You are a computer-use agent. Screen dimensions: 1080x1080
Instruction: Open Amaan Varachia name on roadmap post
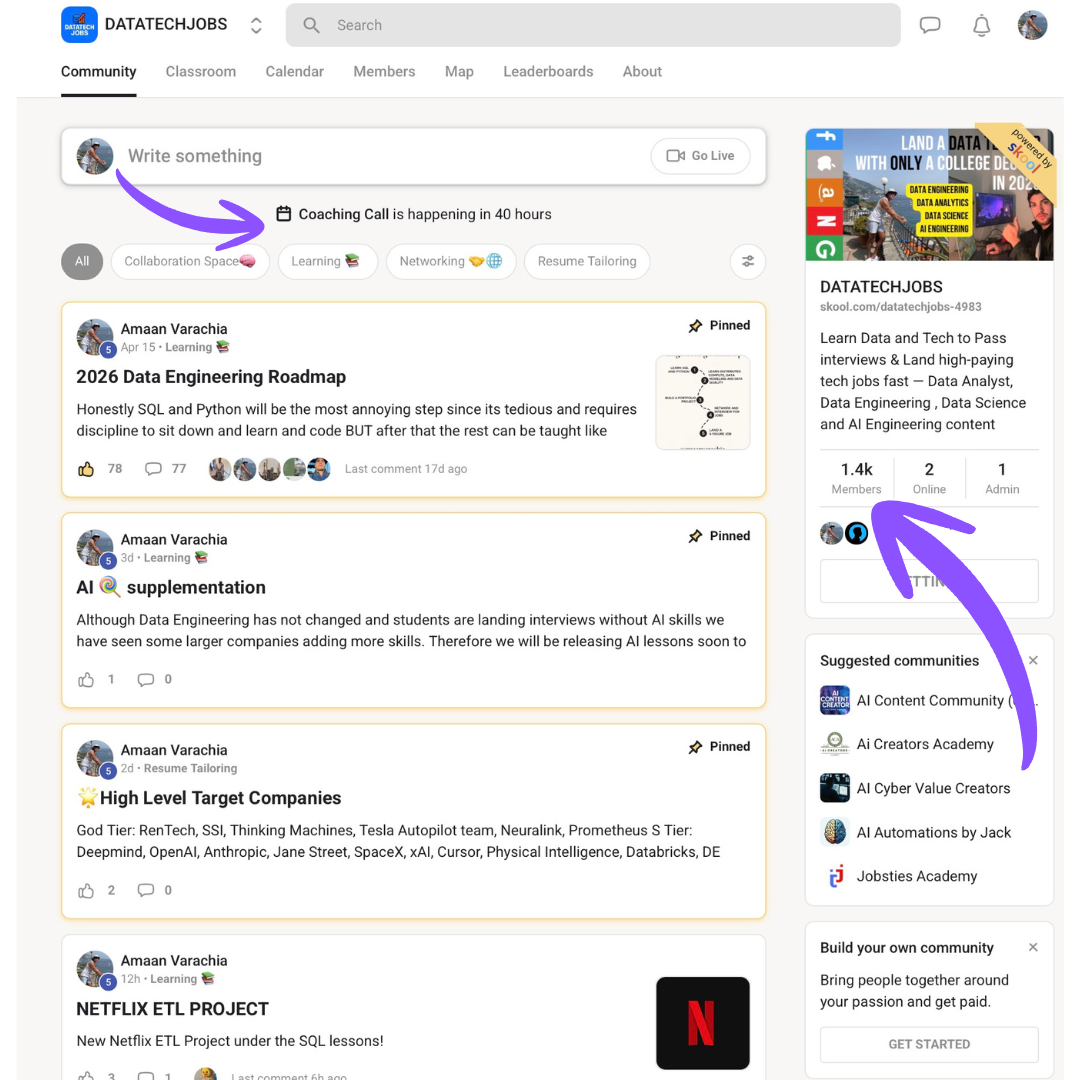174,329
